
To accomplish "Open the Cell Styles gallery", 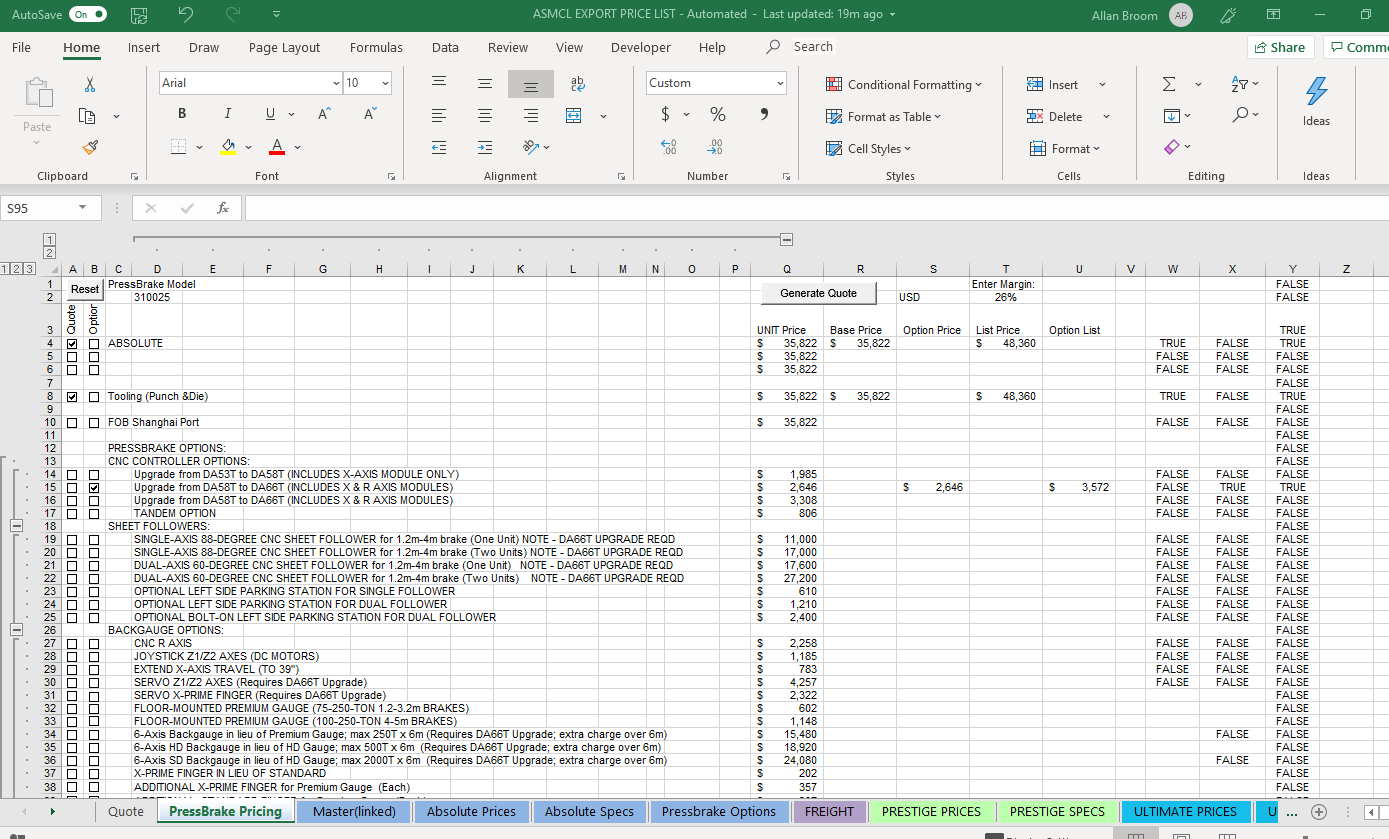I will (868, 149).
